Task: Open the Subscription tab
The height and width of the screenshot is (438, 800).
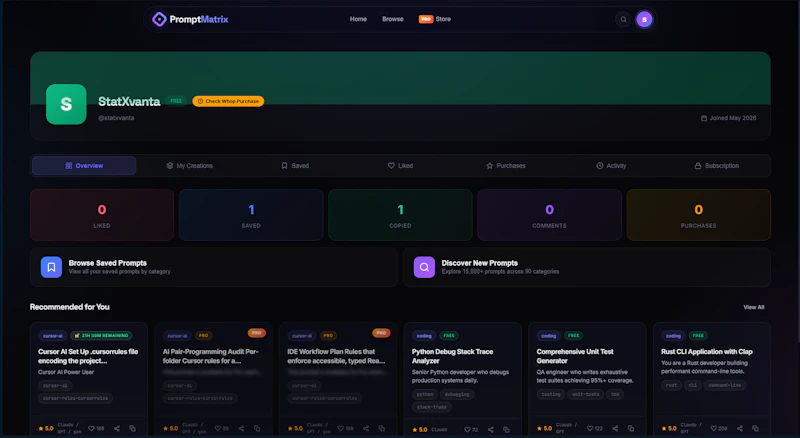Action: pos(716,166)
